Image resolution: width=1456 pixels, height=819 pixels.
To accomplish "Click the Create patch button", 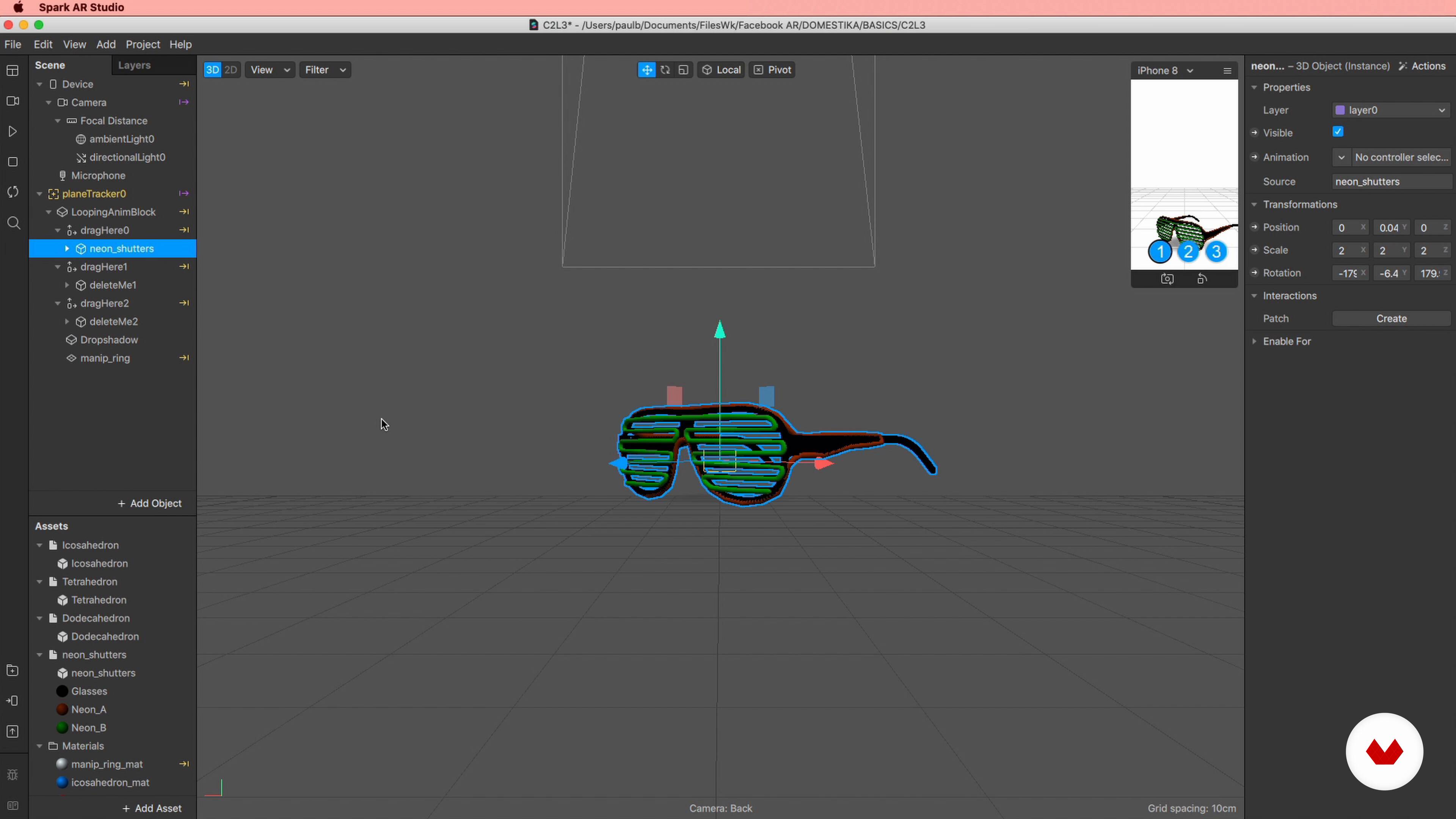I will [1391, 318].
